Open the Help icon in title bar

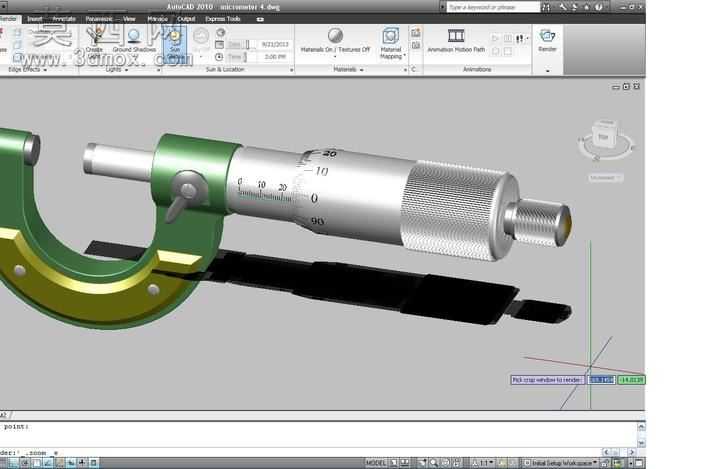click(598, 7)
